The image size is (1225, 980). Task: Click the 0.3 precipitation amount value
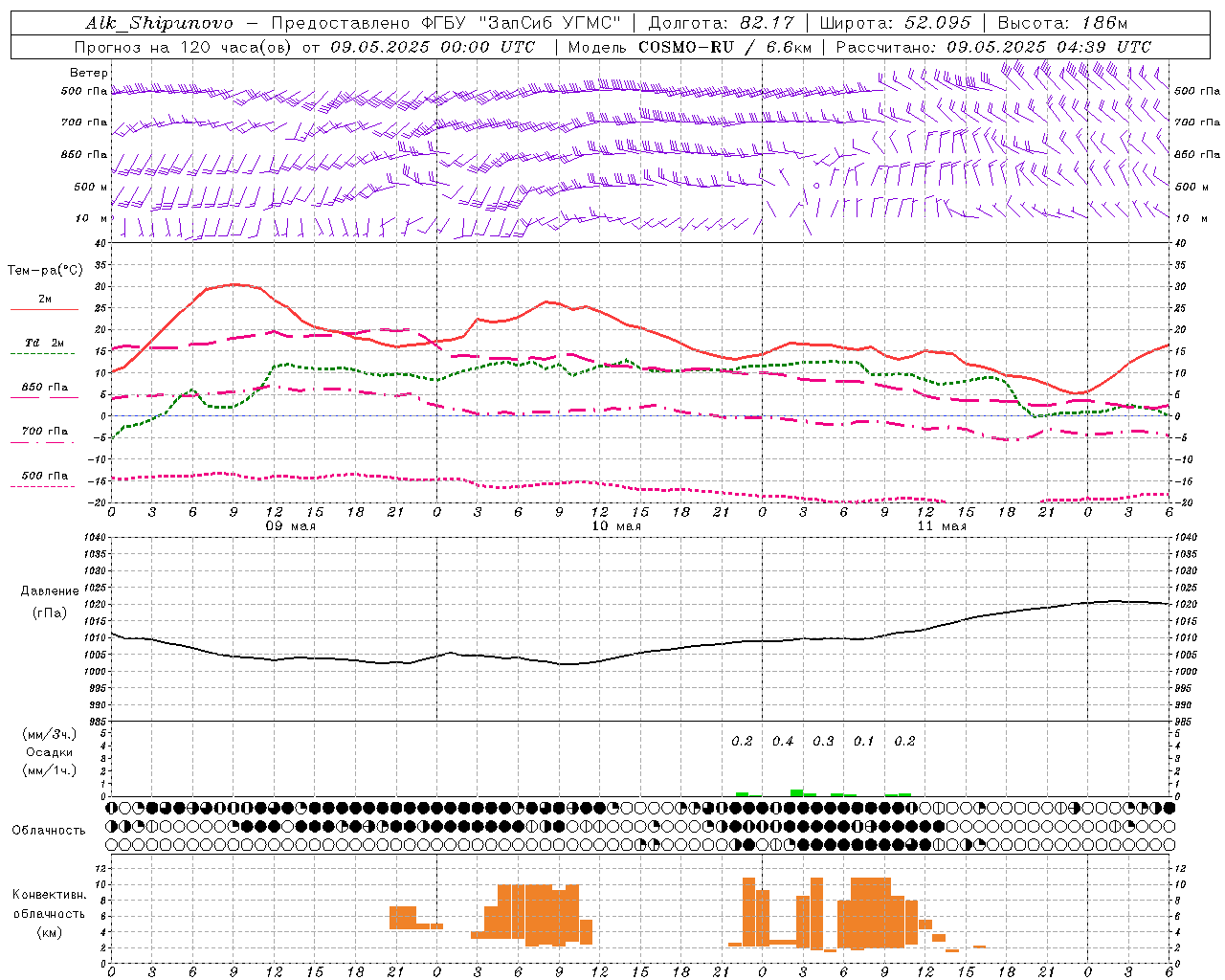(x=823, y=741)
